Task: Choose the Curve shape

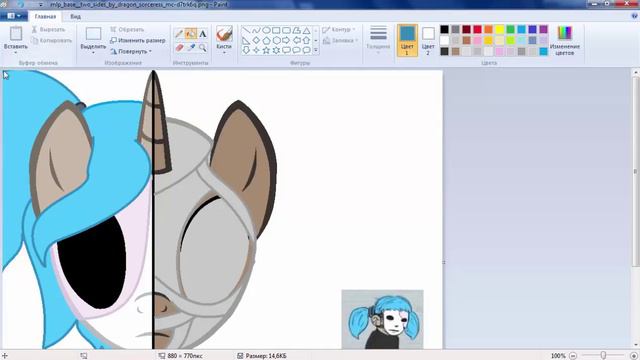Action: pos(256,31)
